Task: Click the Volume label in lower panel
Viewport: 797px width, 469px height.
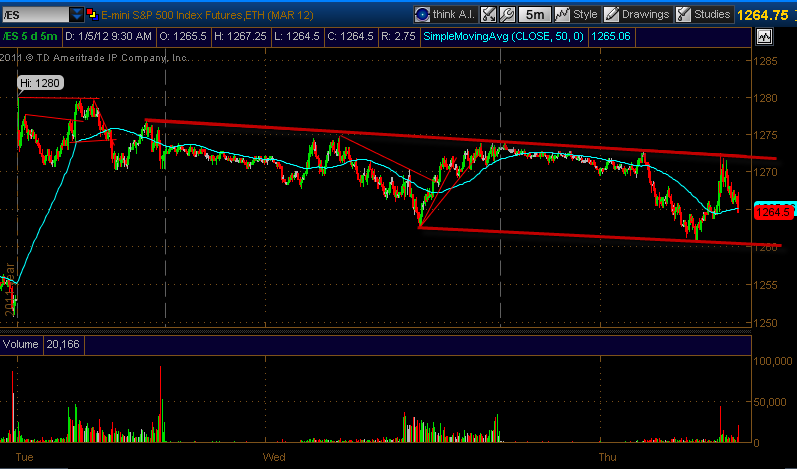Action: (20, 345)
